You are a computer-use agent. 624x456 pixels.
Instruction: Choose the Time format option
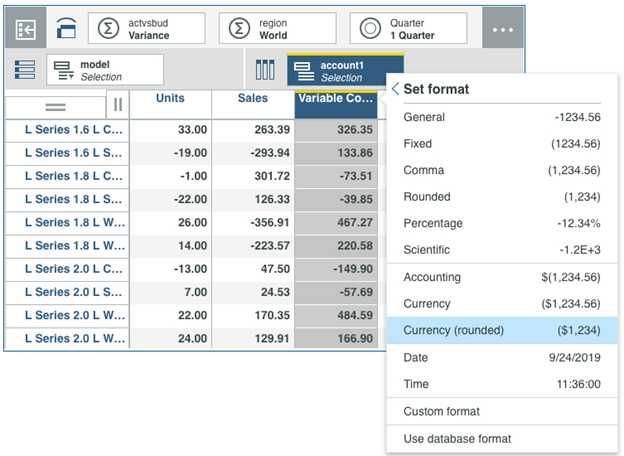[502, 384]
